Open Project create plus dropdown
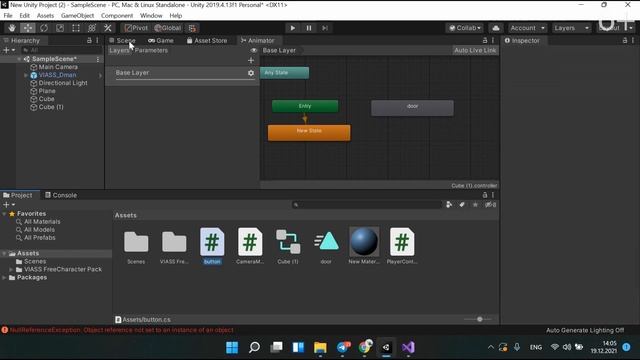Screen dimensions: 640x360 [9, 204]
